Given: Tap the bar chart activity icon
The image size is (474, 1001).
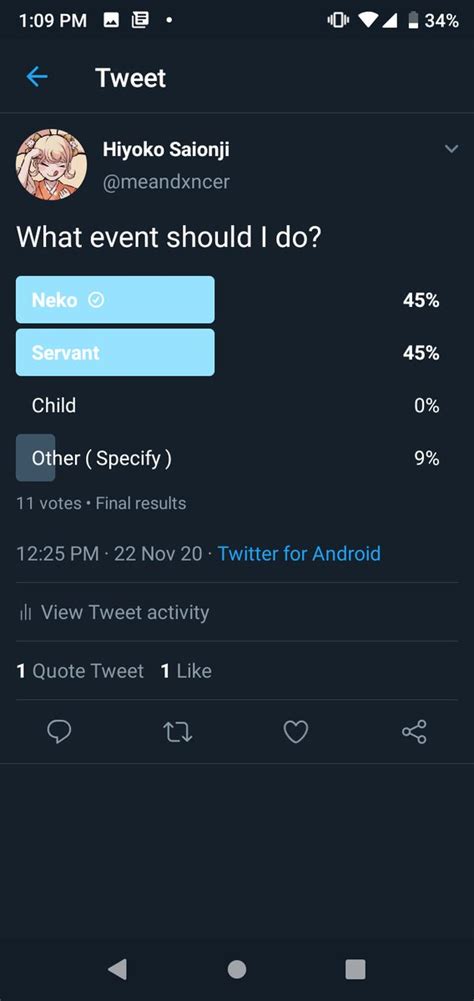Looking at the screenshot, I should point(26,613).
